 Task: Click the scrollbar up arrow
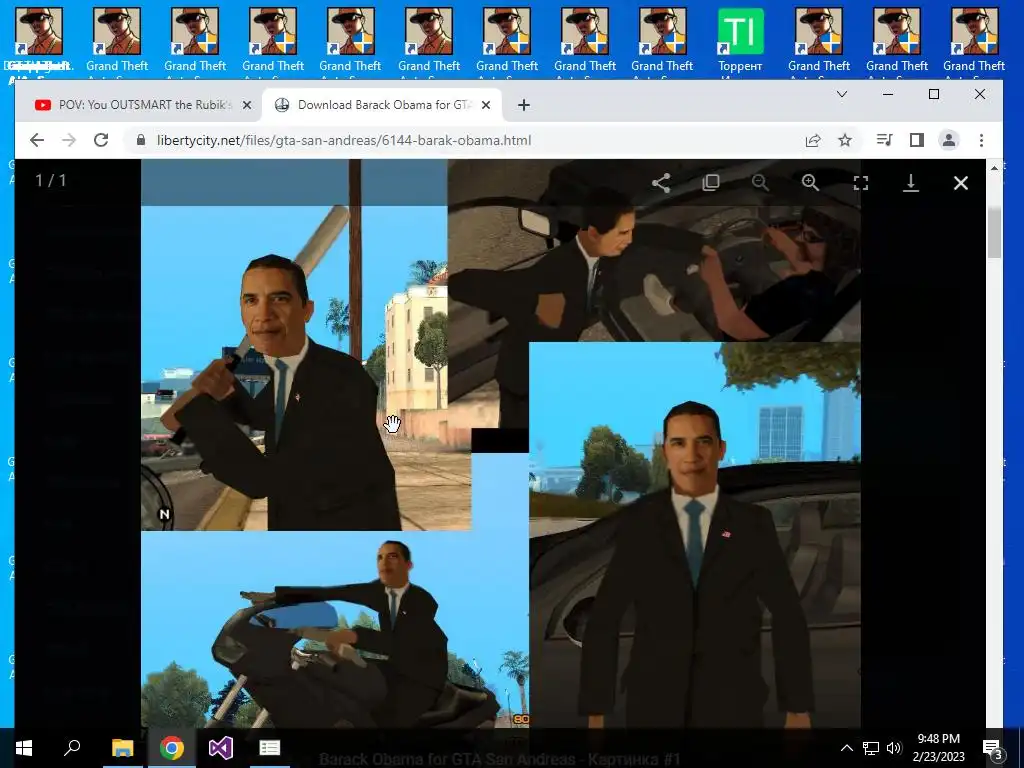tap(994, 168)
